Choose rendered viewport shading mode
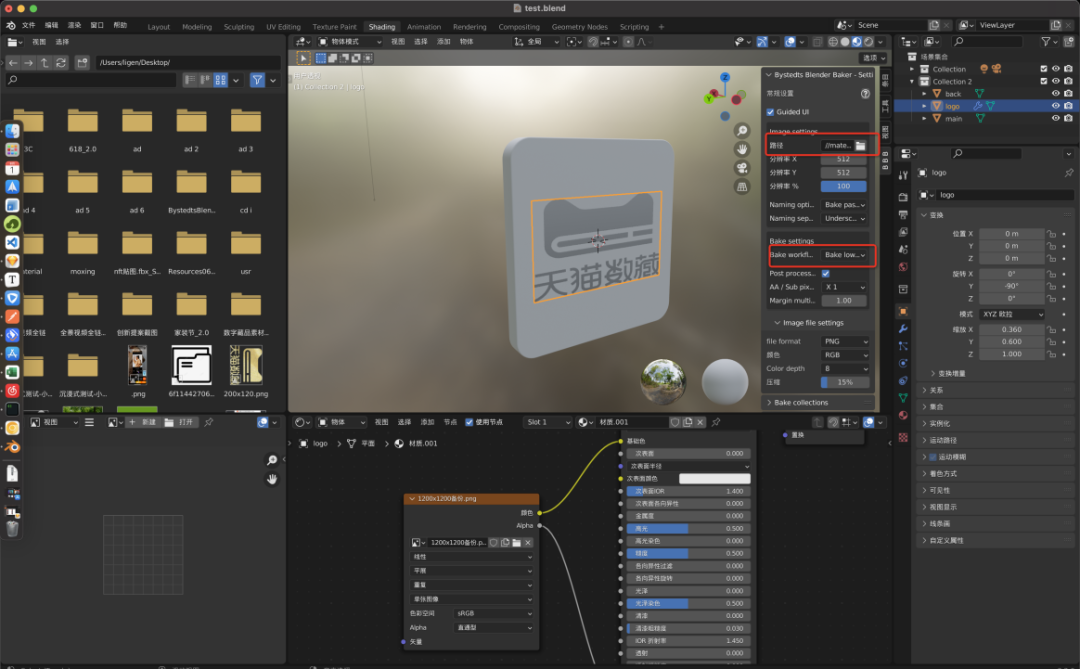Screen dimensions: 1080x669 (869, 41)
